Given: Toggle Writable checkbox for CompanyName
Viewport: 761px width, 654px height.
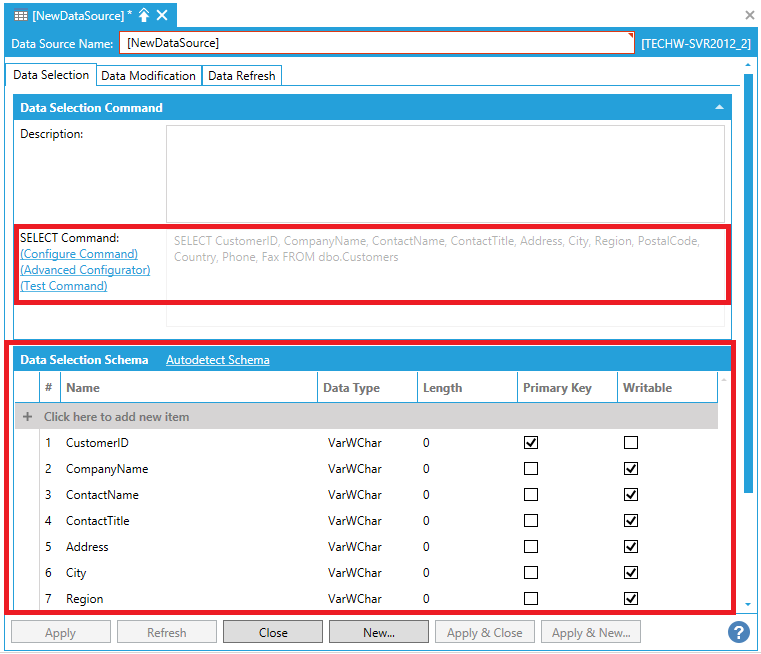Looking at the screenshot, I should [x=631, y=469].
